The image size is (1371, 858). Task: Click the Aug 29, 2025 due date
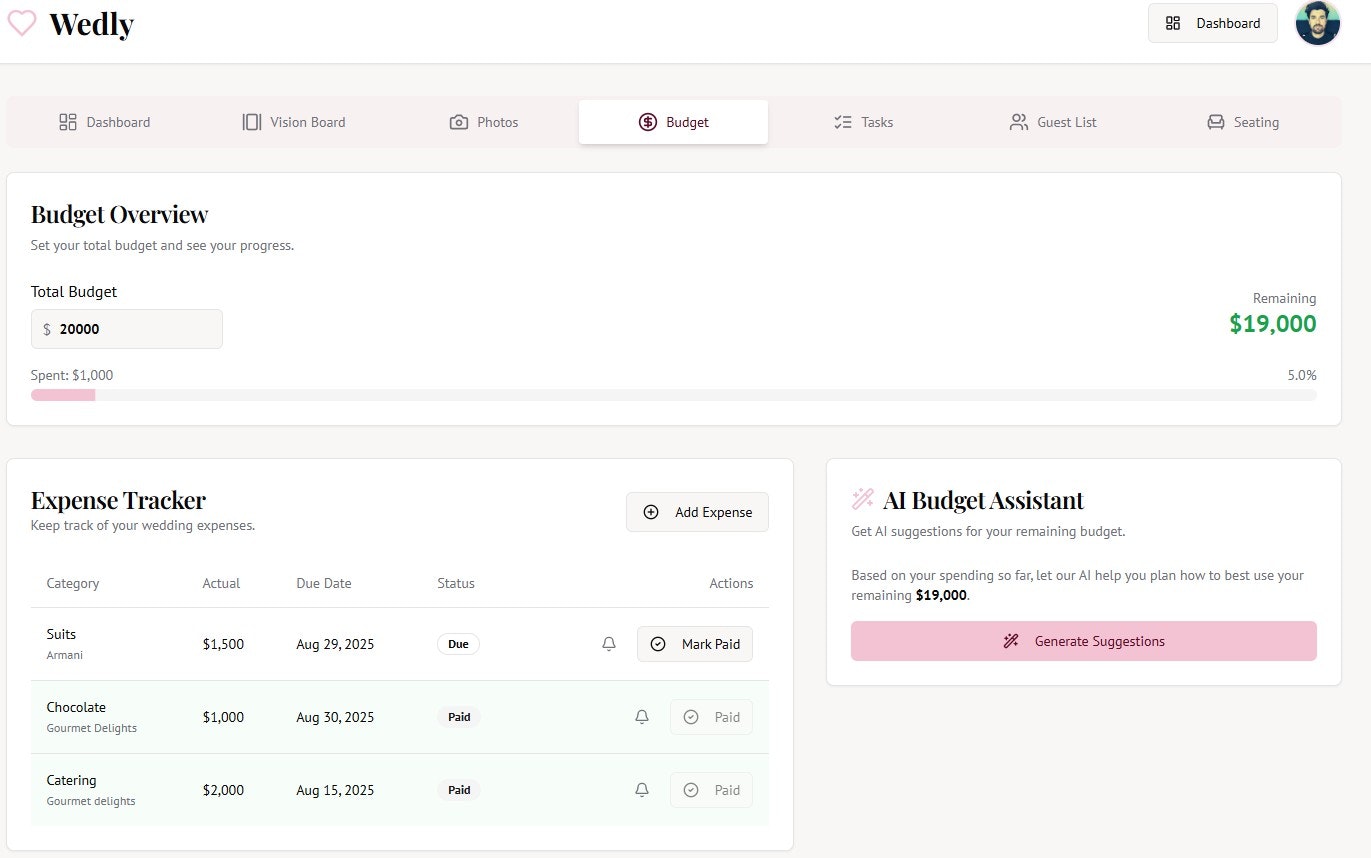335,644
